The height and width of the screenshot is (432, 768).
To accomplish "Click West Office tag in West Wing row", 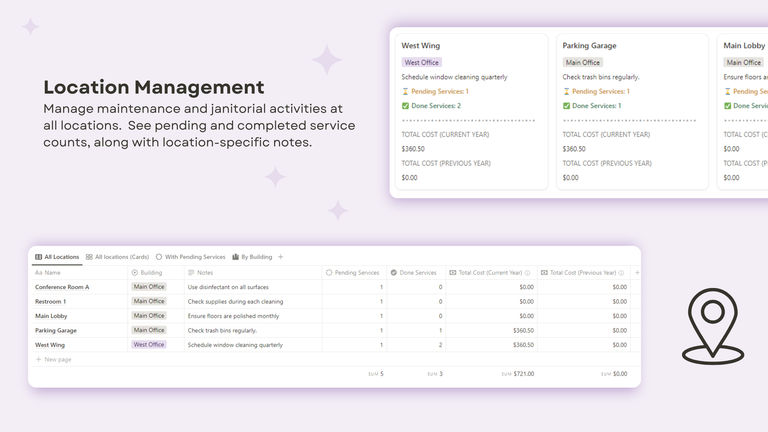I will 149,344.
